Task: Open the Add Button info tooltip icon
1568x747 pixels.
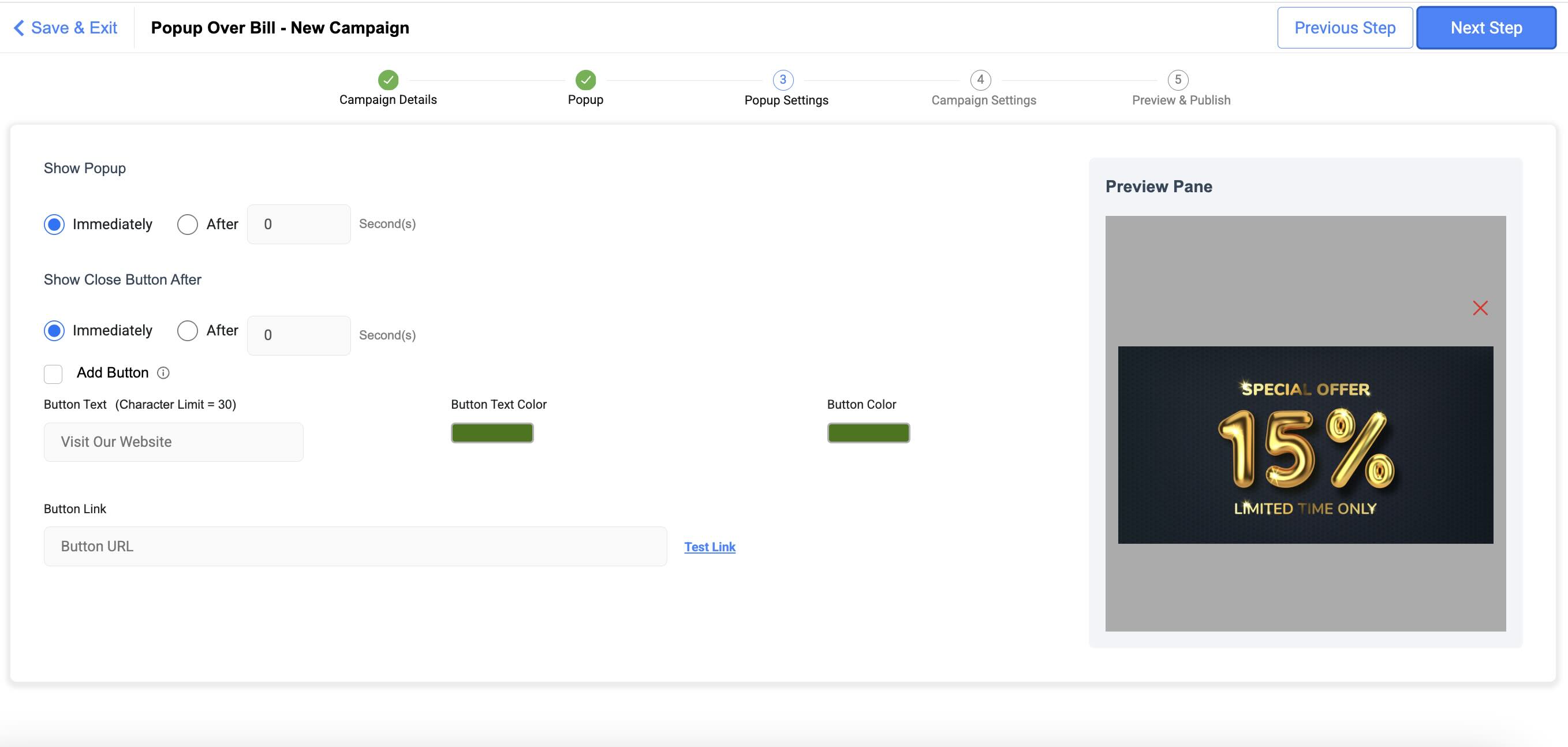Action: [x=163, y=372]
